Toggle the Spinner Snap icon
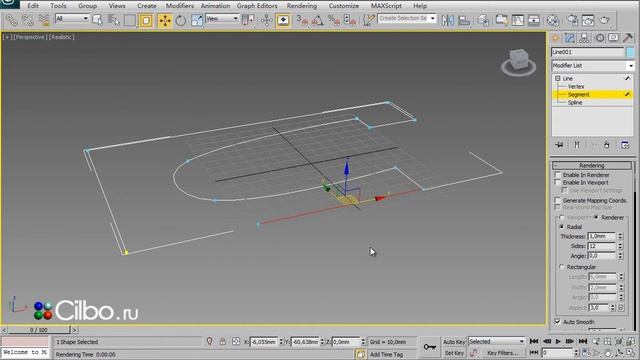This screenshot has width=640, height=360. pos(350,20)
